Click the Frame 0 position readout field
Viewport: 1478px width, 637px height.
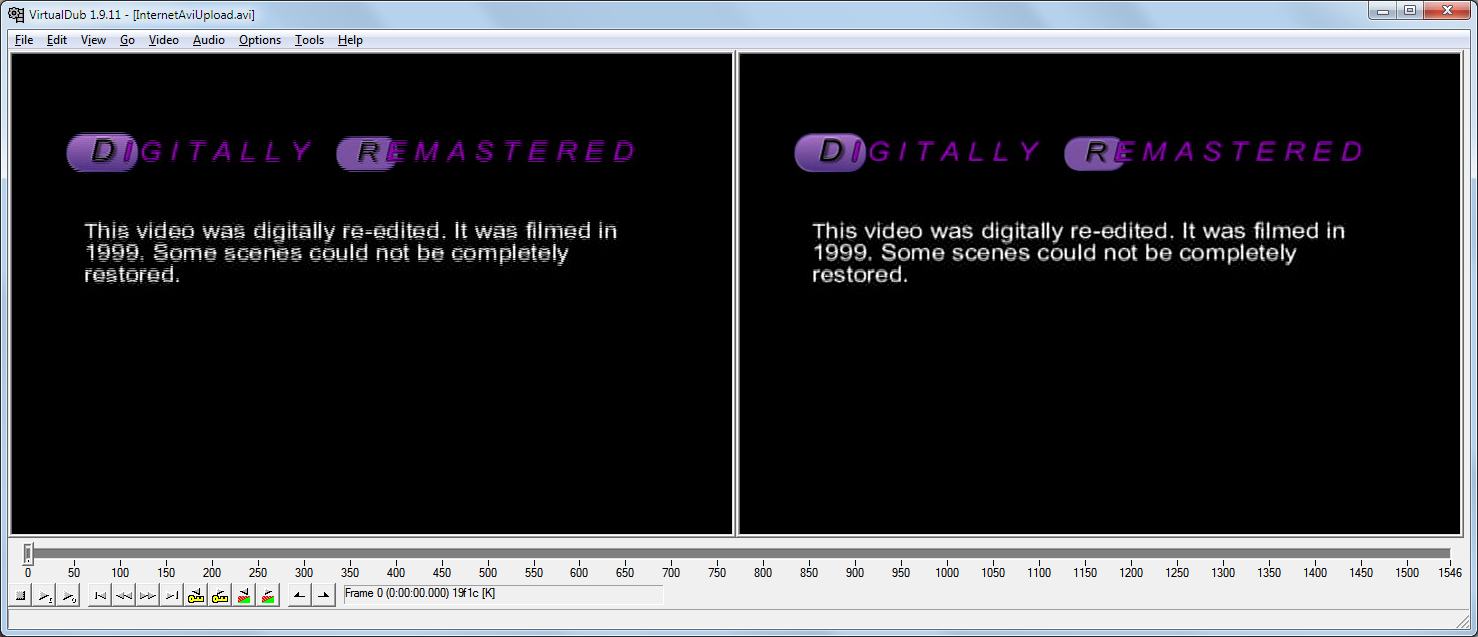point(503,594)
